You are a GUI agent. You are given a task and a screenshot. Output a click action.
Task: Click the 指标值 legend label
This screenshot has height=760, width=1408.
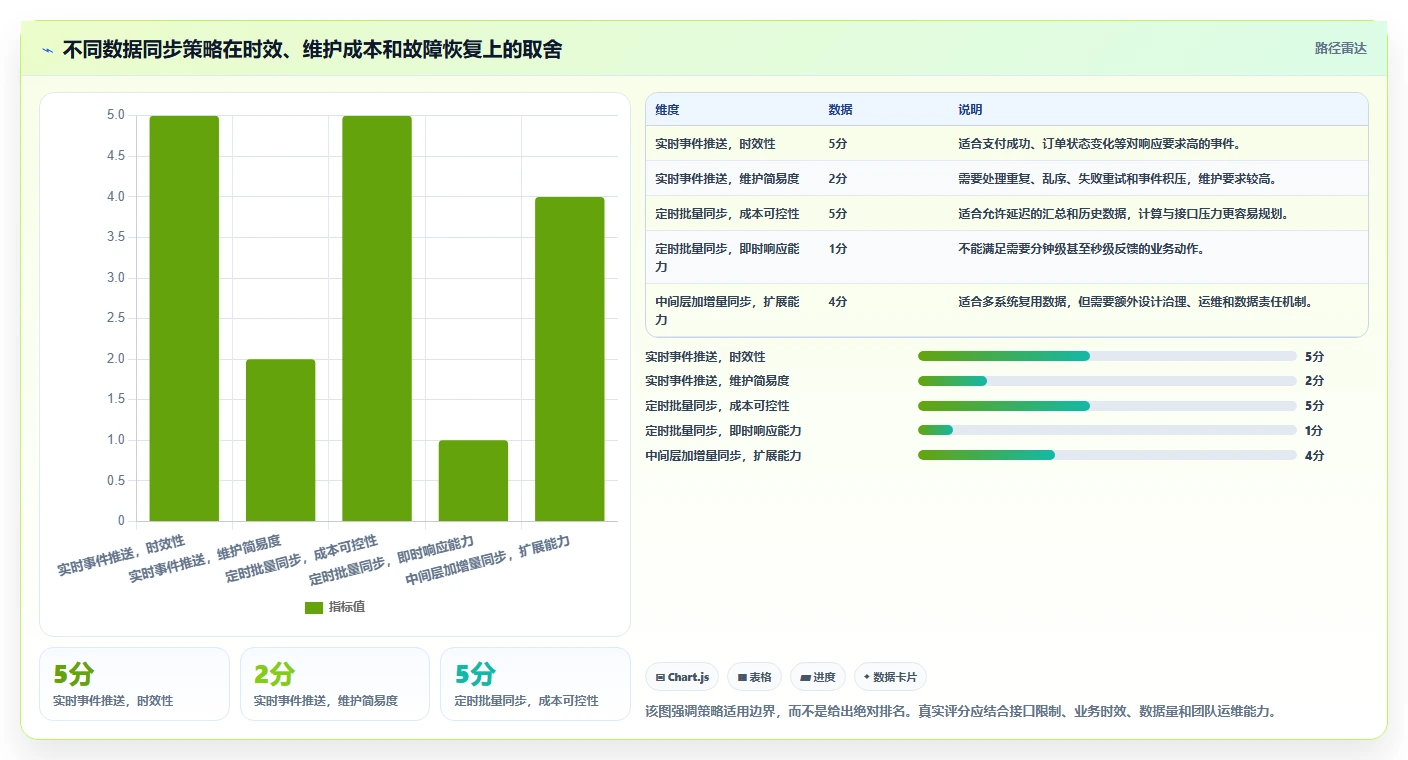click(347, 607)
